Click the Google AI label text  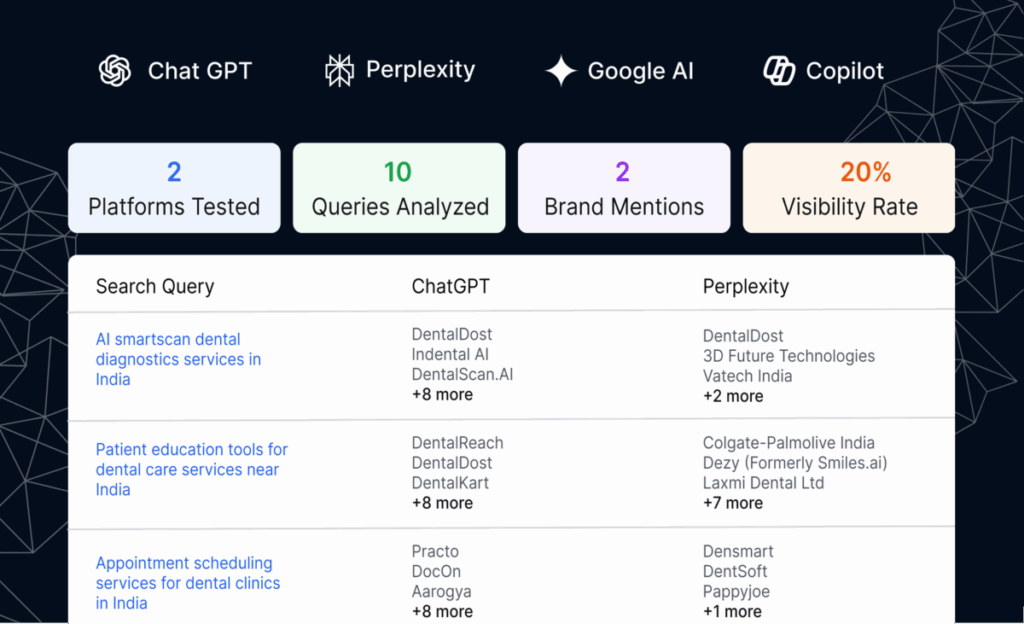point(640,71)
